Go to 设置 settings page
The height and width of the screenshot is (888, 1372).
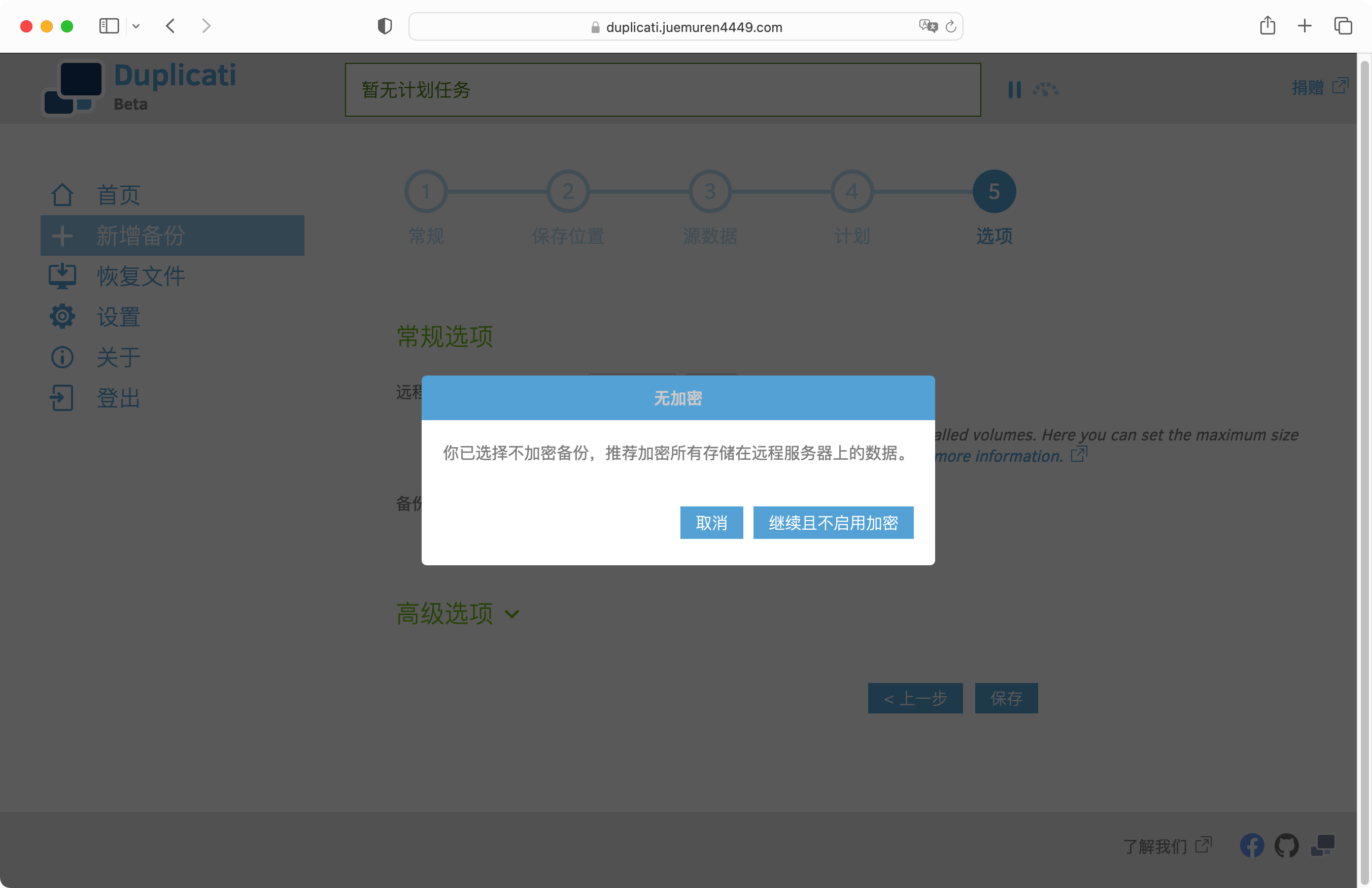(x=118, y=317)
